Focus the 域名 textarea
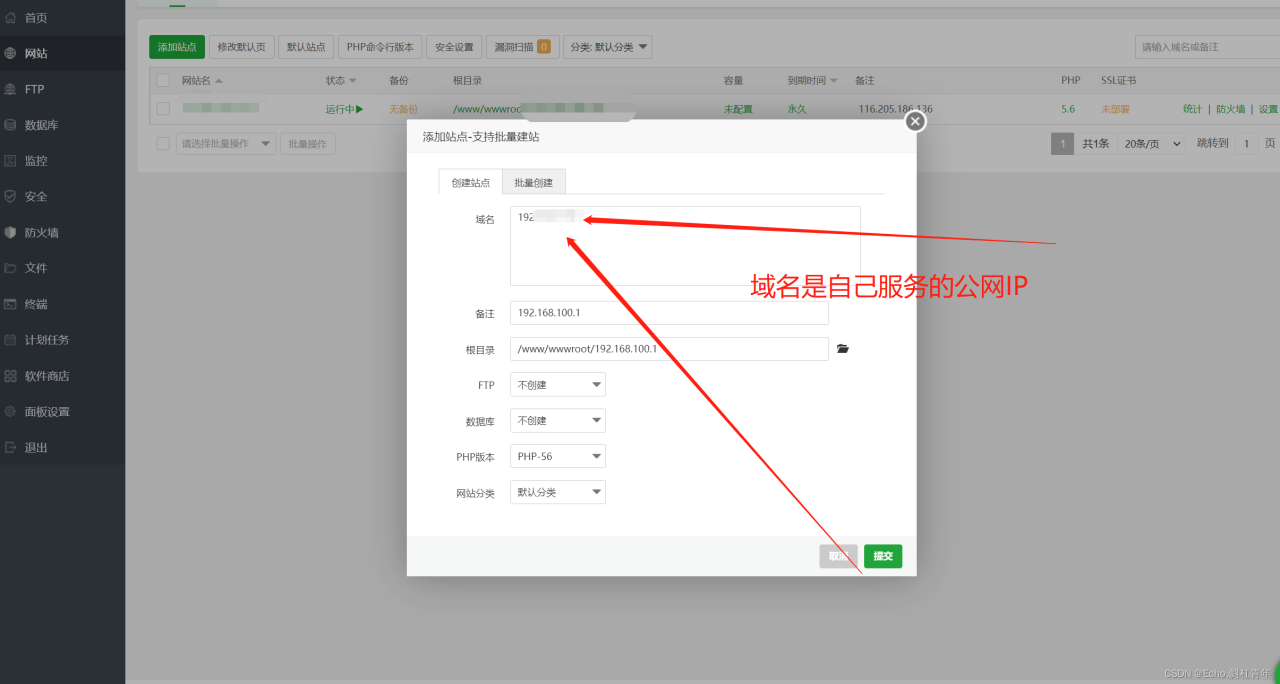 (685, 246)
